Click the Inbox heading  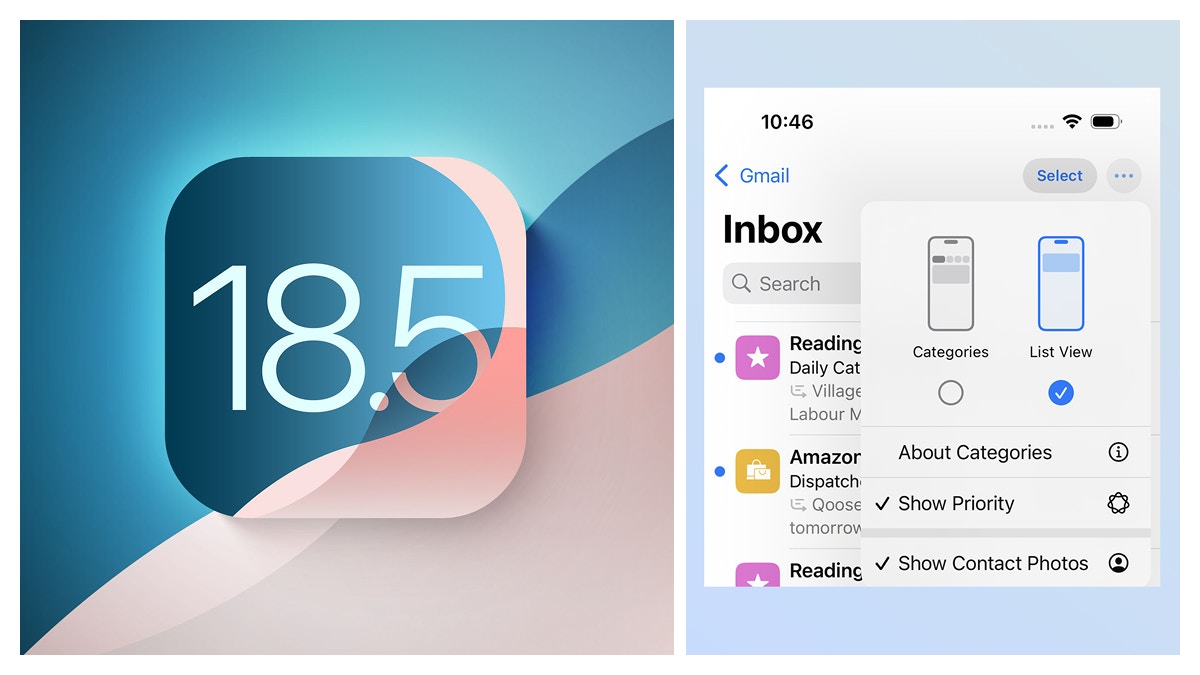coord(772,230)
